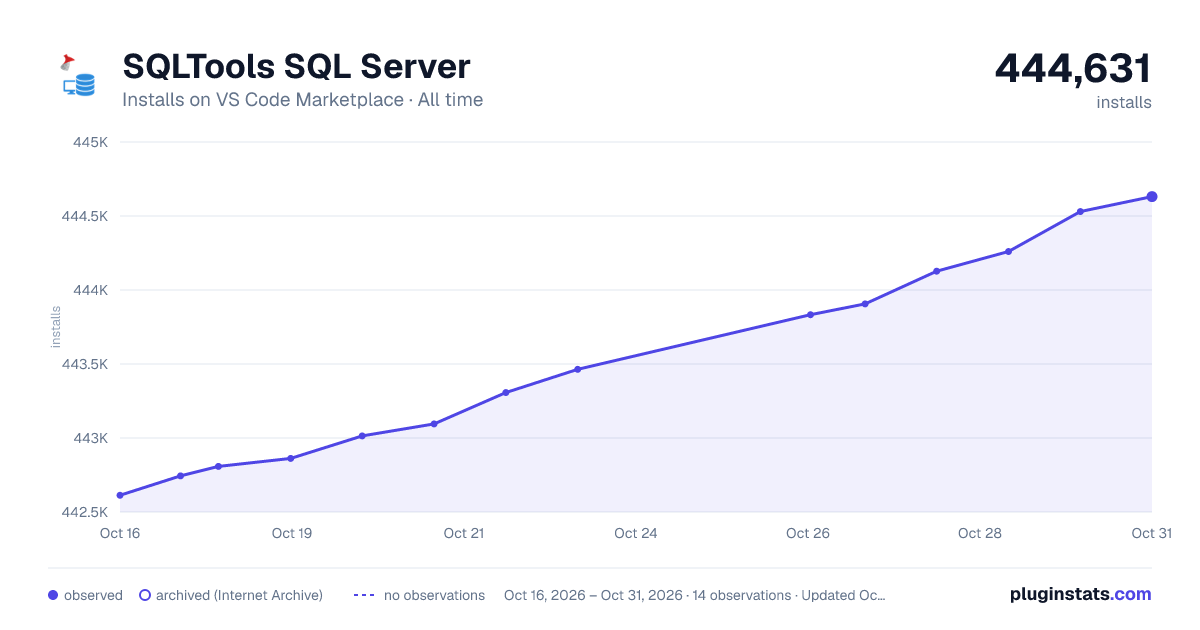Click the 444,631 installs total

[1073, 68]
